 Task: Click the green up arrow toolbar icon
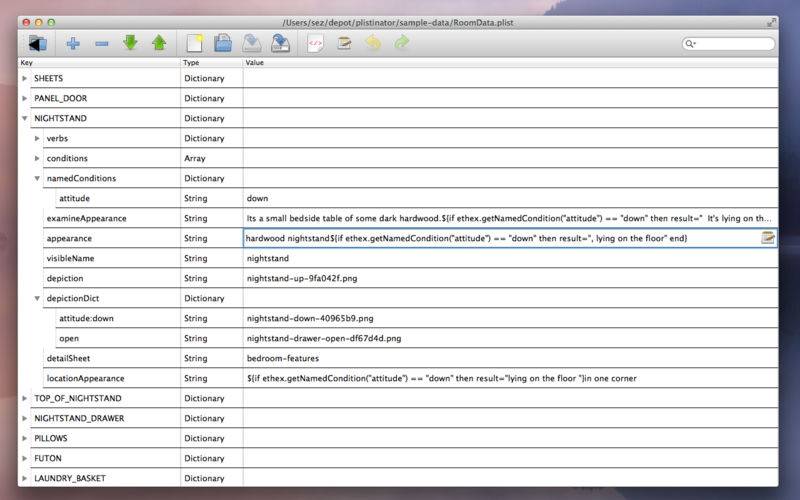(159, 43)
